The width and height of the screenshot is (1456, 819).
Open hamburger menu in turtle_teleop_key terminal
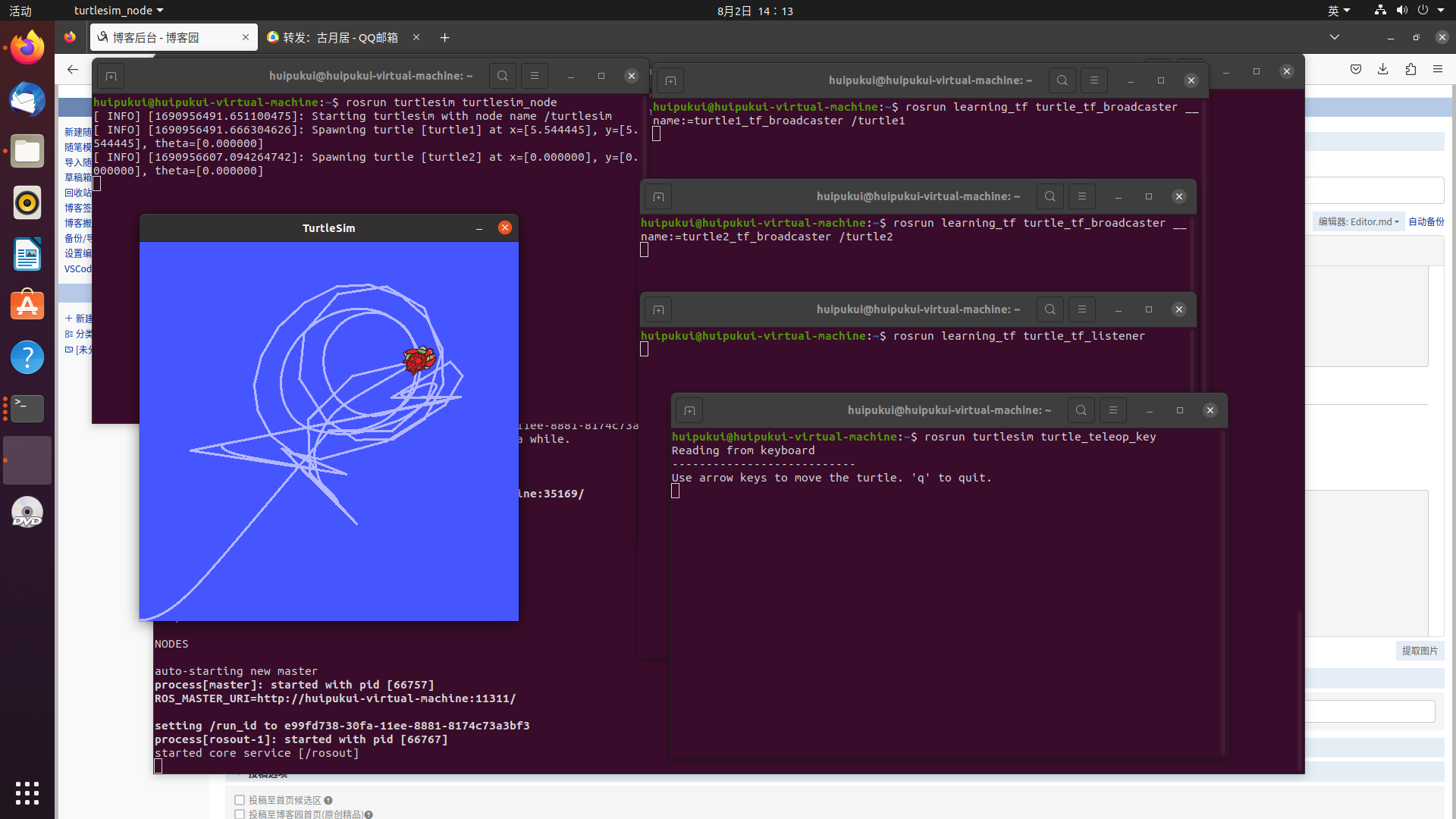click(1112, 410)
